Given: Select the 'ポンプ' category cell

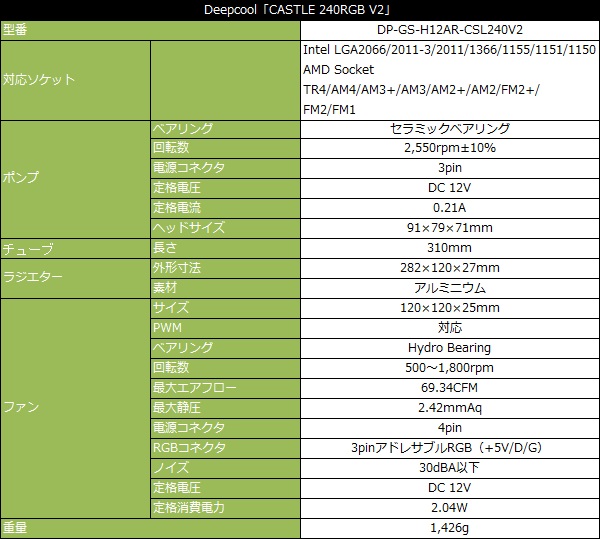Looking at the screenshot, I should coord(75,179).
